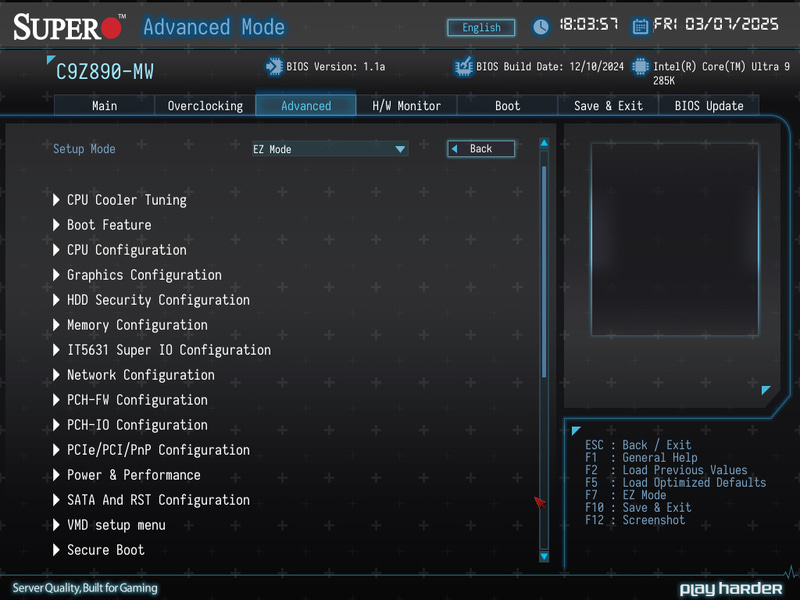Click the date FRI 03/07/2025
This screenshot has height=600, width=800.
pyautogui.click(x=716, y=24)
